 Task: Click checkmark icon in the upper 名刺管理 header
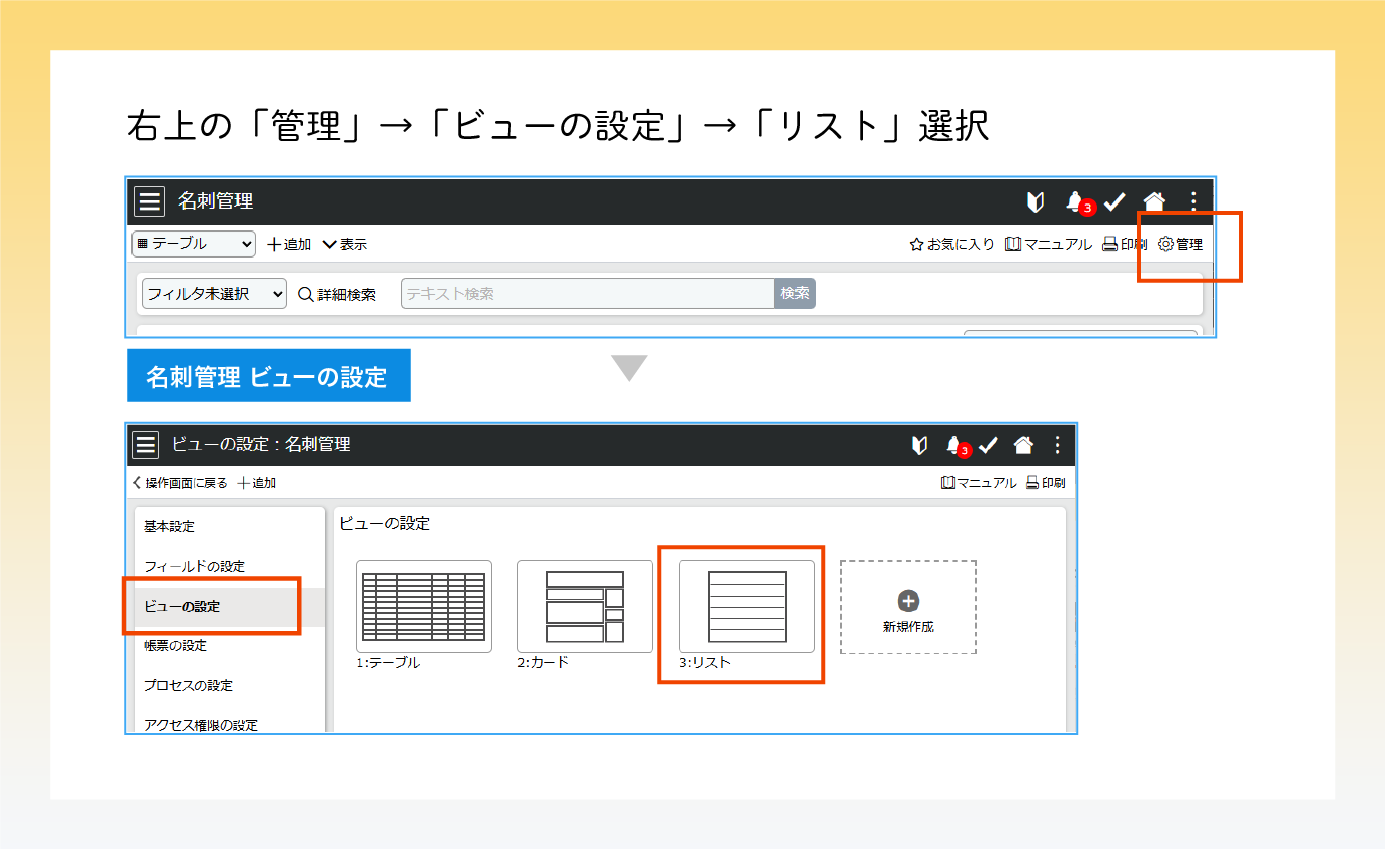pos(1114,202)
